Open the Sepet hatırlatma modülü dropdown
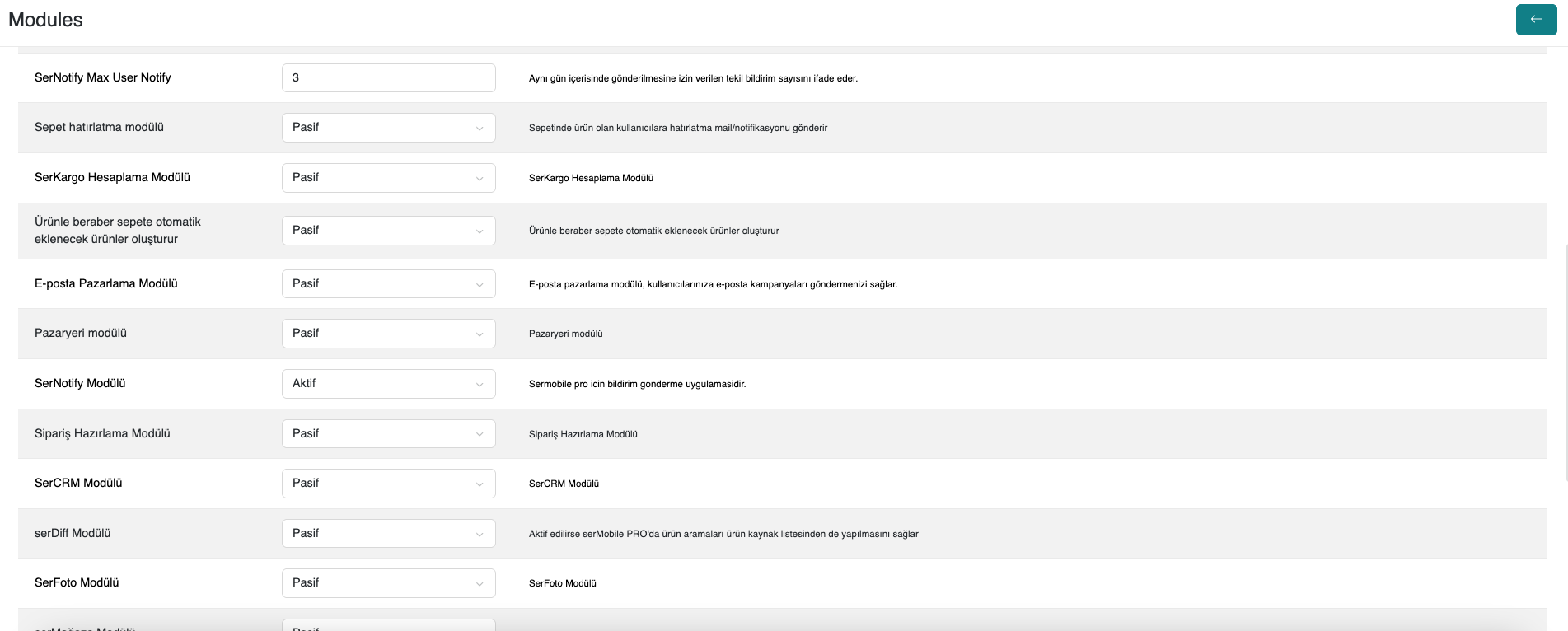 point(388,128)
